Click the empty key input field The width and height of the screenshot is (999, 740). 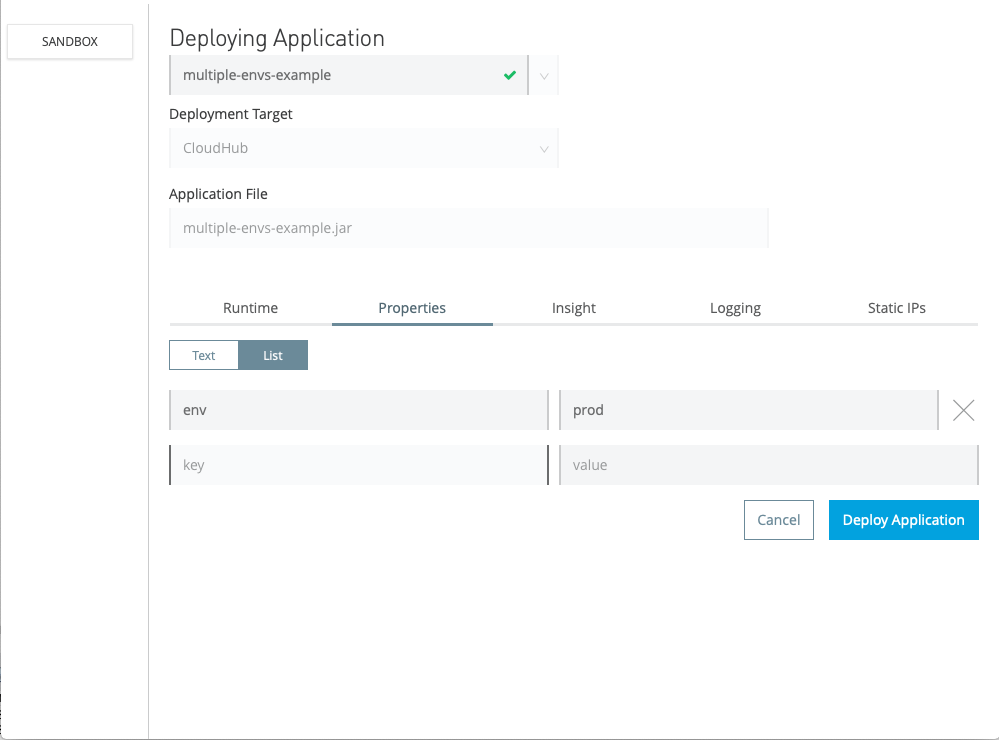358,464
